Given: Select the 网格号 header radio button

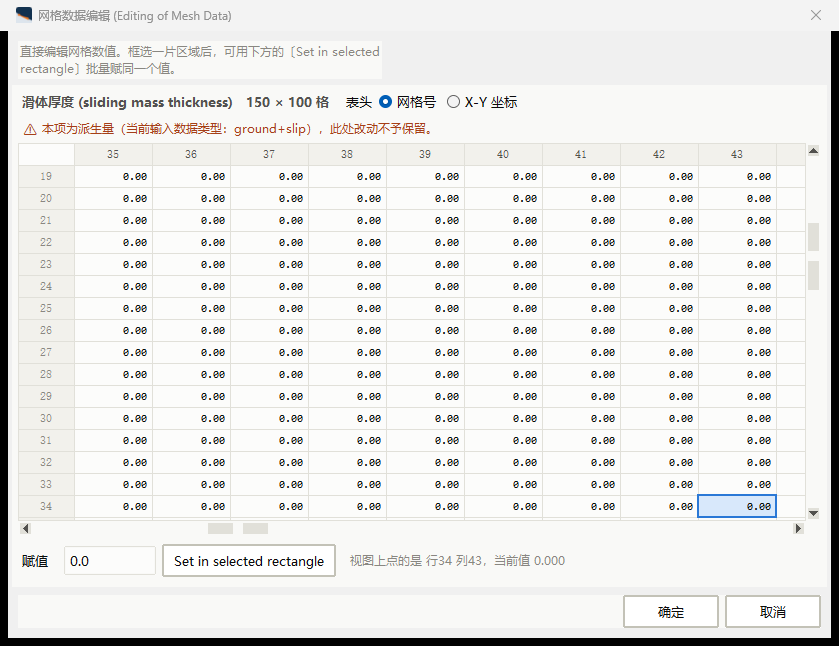Looking at the screenshot, I should 385,102.
